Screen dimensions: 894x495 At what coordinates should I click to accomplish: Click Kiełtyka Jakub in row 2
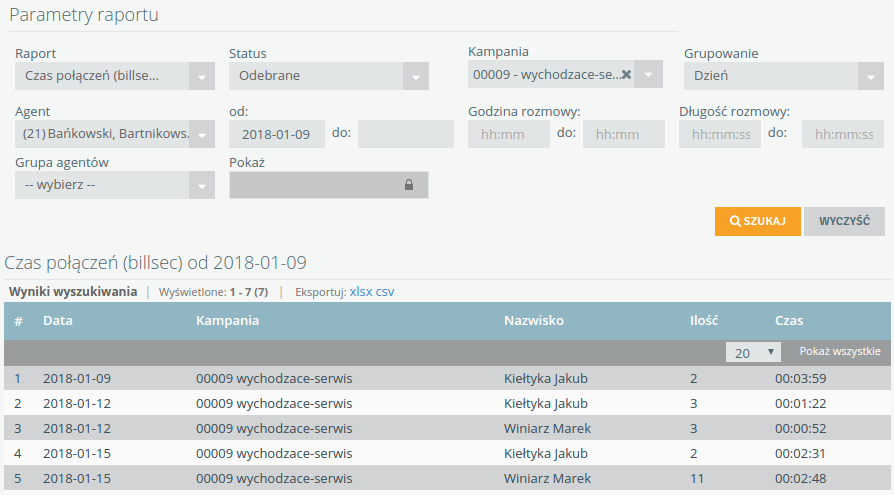coord(546,403)
